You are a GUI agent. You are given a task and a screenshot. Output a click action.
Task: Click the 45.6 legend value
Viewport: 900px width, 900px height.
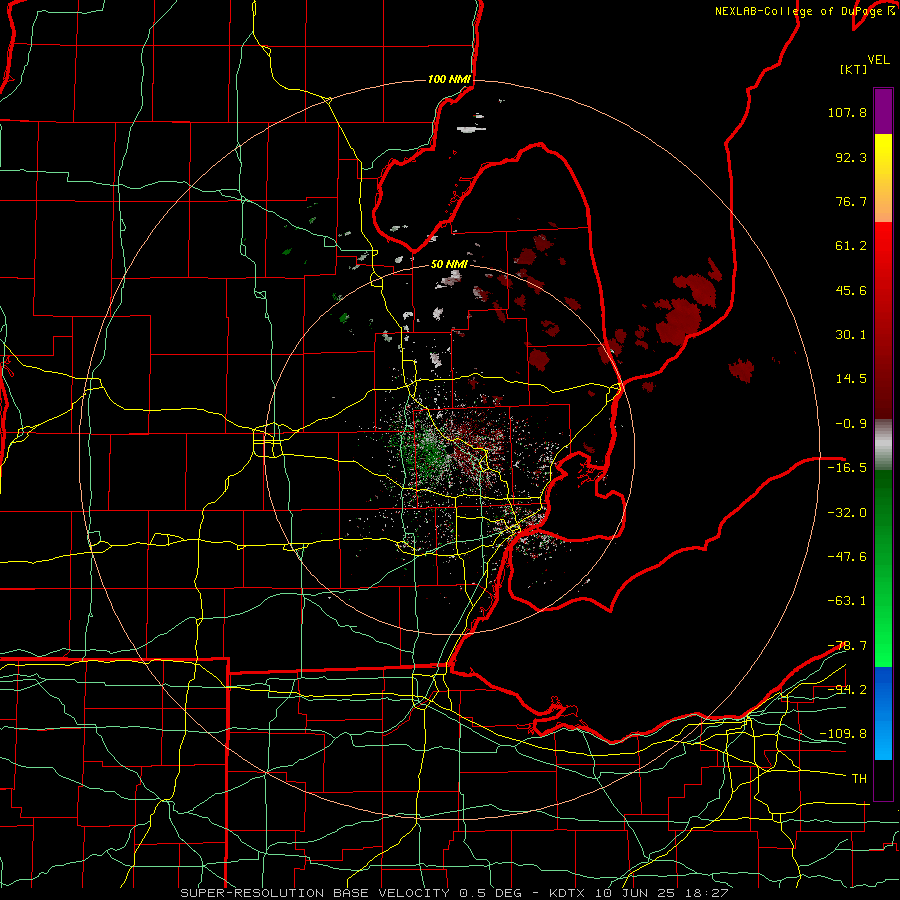pyautogui.click(x=851, y=290)
